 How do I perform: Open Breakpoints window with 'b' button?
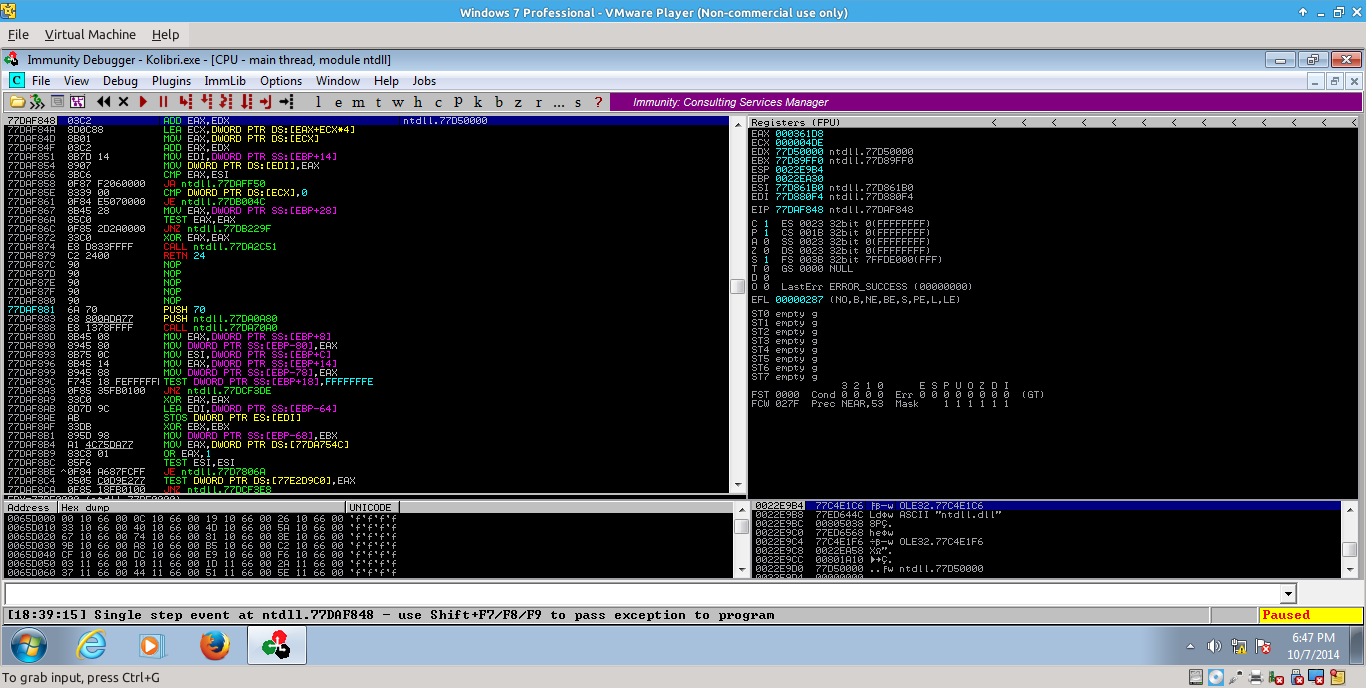(x=499, y=102)
